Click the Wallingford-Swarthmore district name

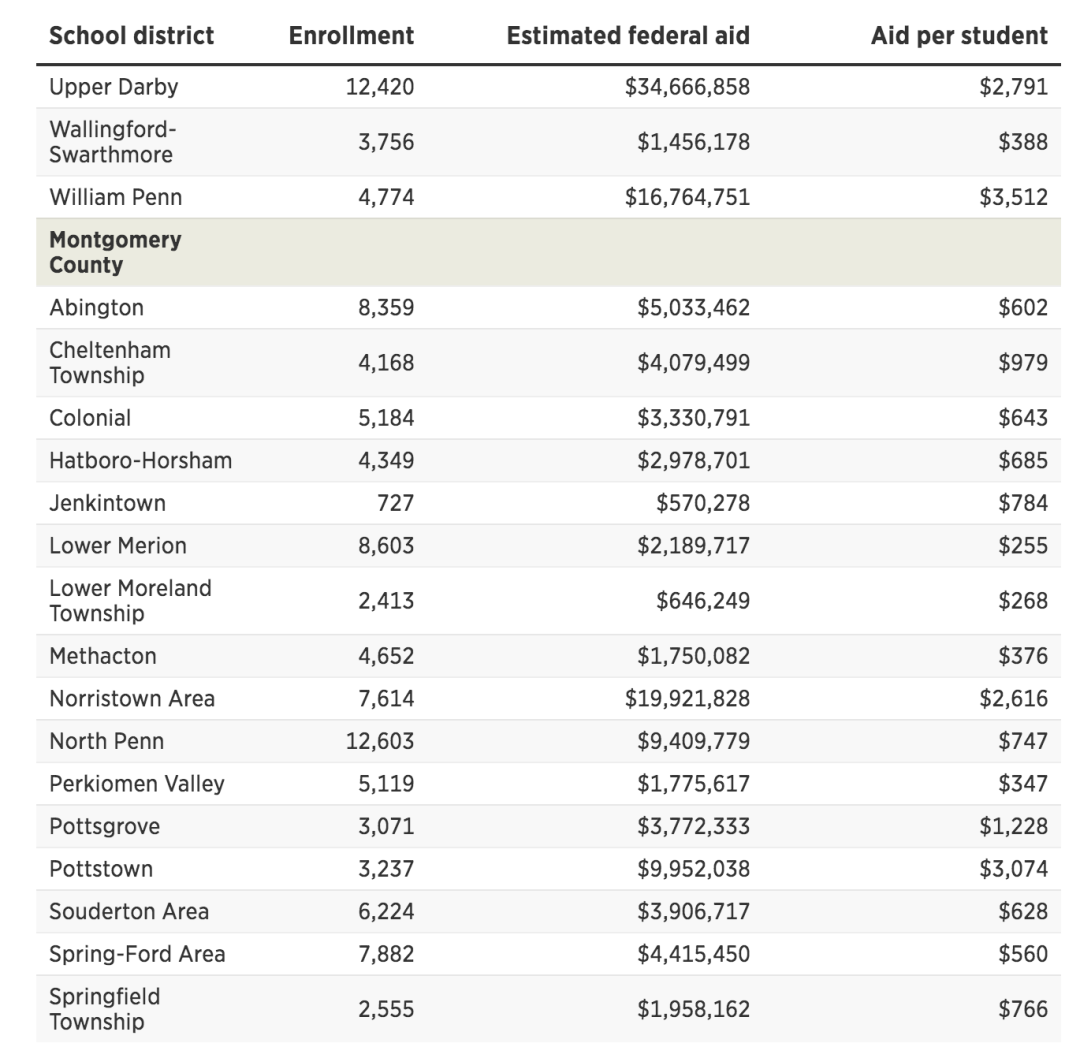(111, 142)
